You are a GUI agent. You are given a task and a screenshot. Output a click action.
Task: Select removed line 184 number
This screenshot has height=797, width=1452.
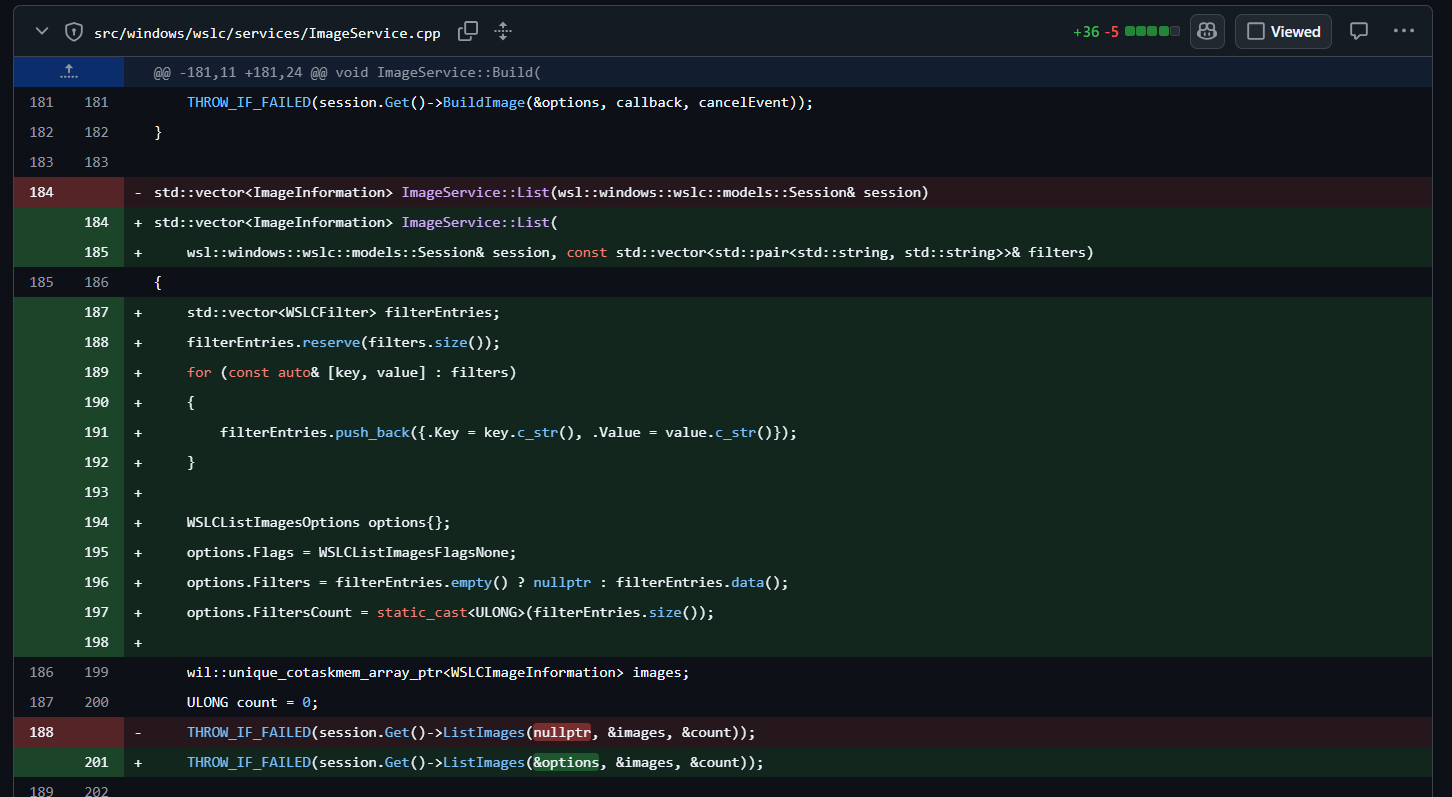(x=41, y=192)
